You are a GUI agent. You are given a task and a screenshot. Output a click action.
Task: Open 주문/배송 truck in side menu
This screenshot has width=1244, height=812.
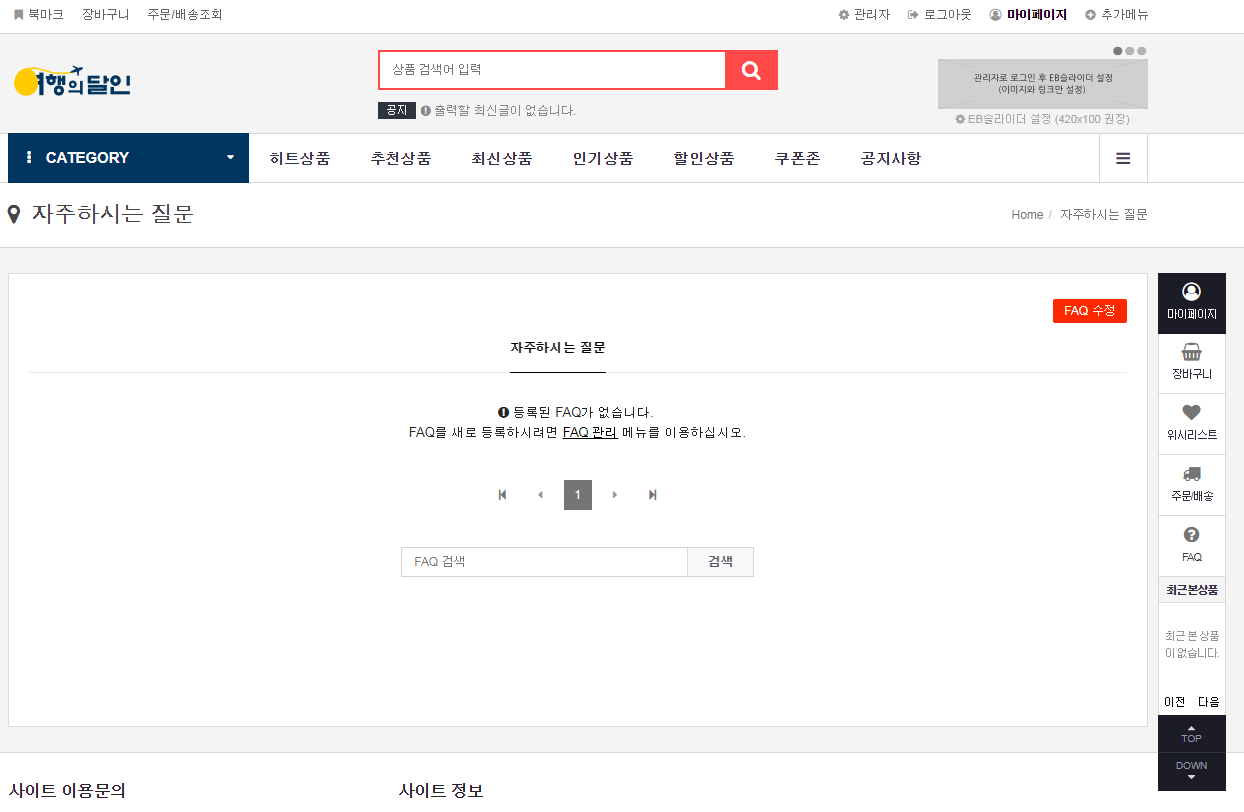(1191, 486)
